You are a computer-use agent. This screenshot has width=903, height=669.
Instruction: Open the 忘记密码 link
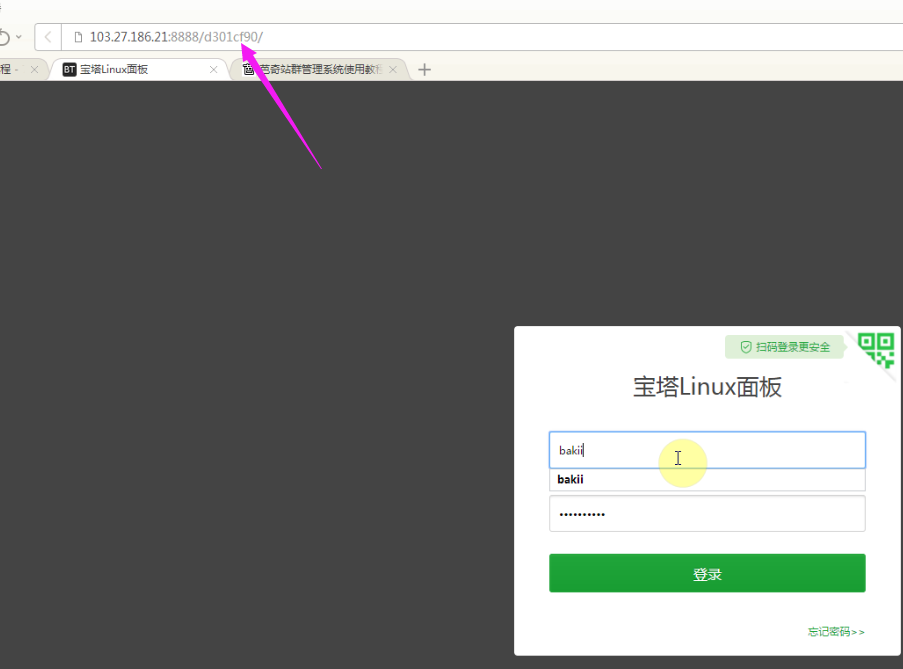(836, 632)
